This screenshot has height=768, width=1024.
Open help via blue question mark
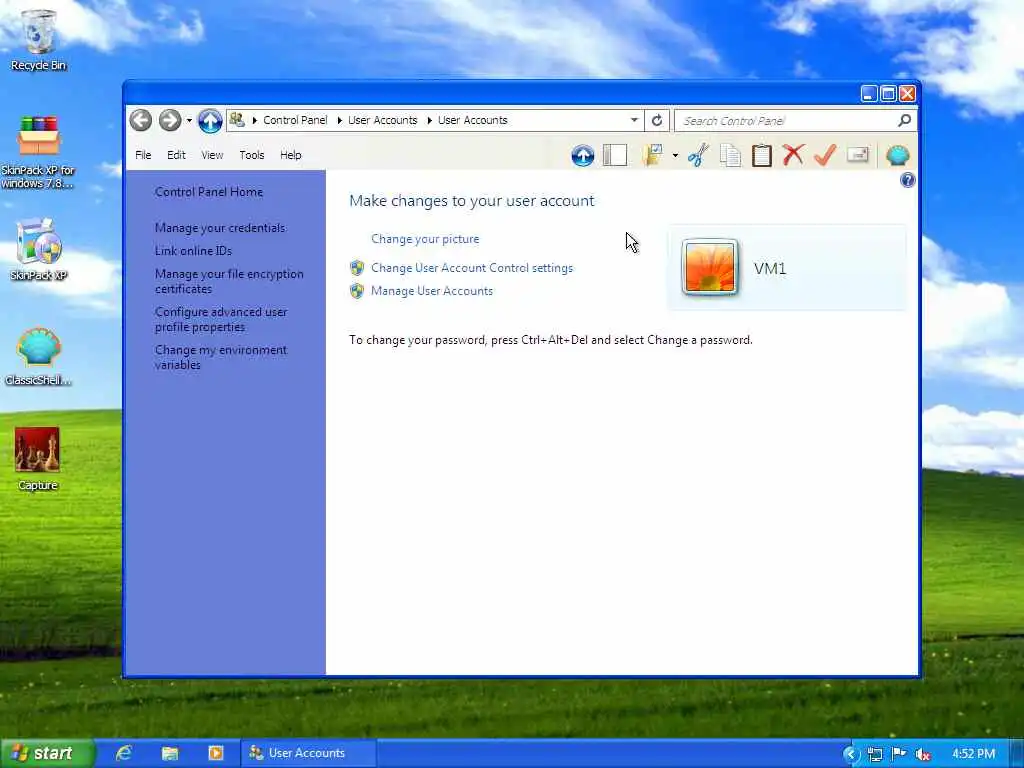pos(907,180)
